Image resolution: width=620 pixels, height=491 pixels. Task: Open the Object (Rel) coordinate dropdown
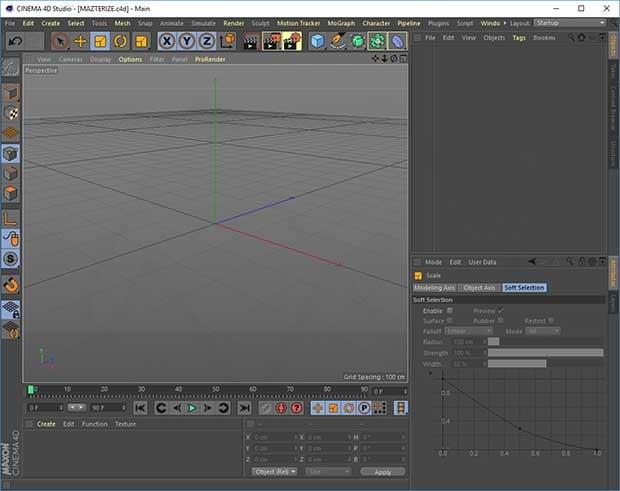[x=275, y=472]
